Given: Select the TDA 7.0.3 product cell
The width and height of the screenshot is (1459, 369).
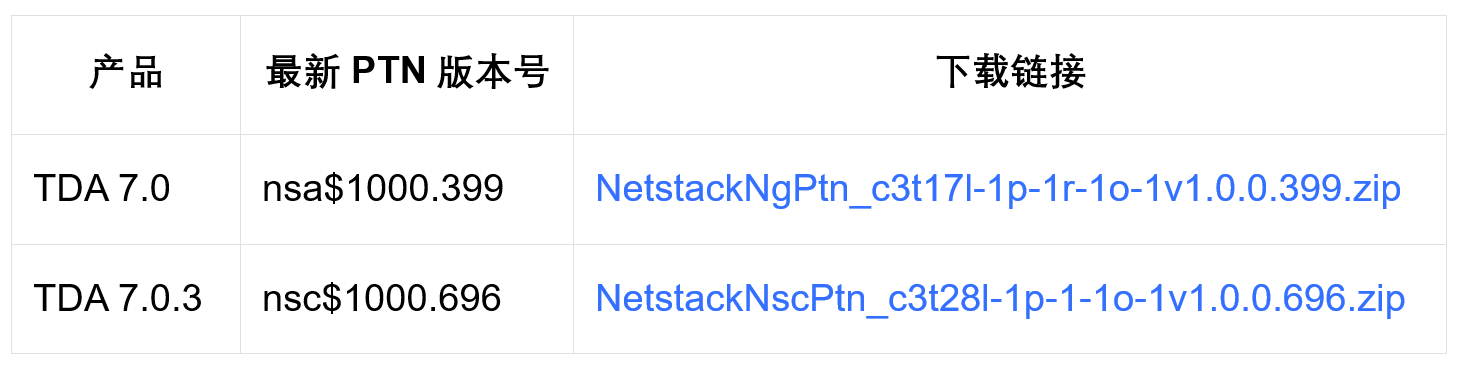Looking at the screenshot, I should point(126,298).
